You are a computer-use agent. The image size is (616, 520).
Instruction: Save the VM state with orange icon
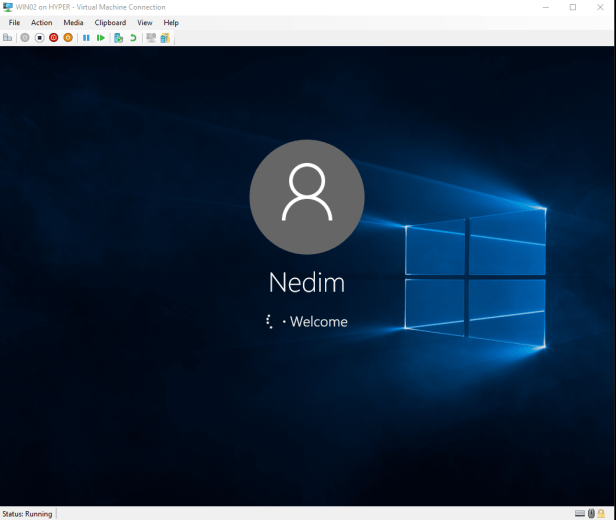[x=68, y=38]
